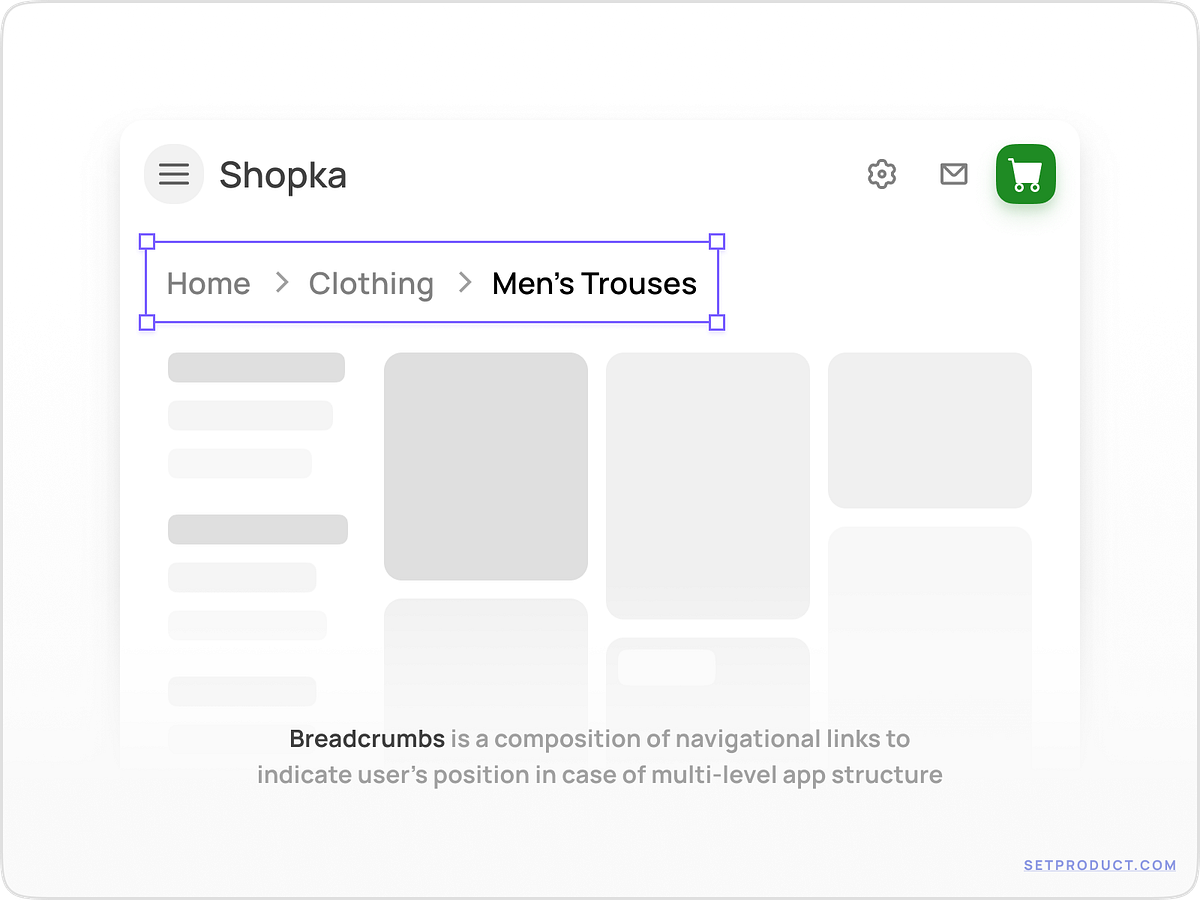
Task: Open the hamburger navigation menu
Action: [x=173, y=174]
